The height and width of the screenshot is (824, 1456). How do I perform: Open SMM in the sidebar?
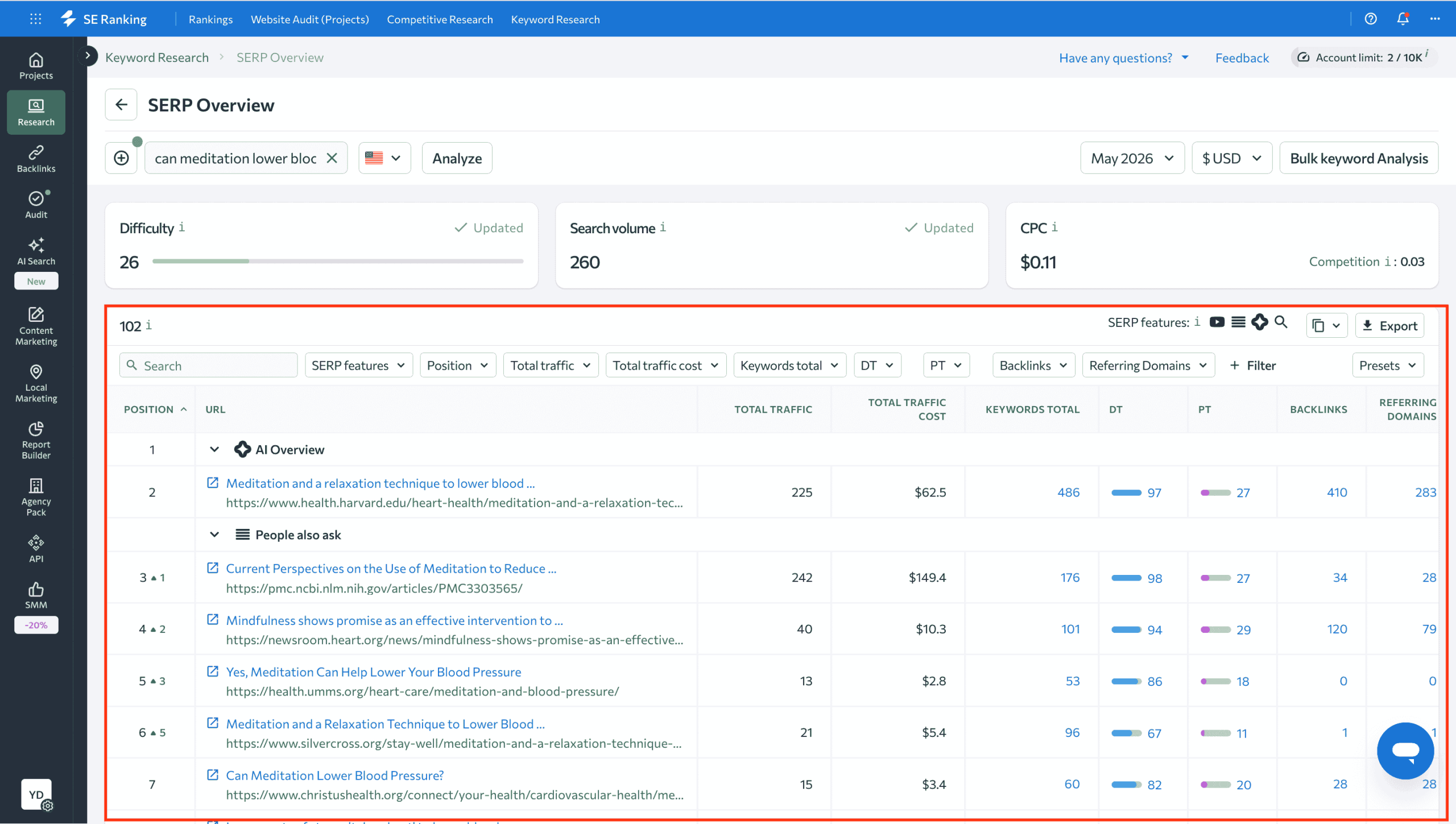(x=36, y=595)
